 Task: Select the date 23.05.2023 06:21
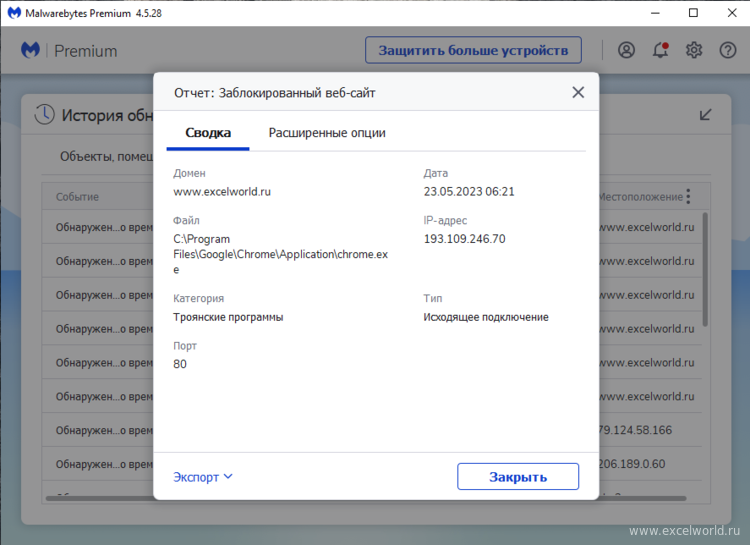click(x=469, y=191)
